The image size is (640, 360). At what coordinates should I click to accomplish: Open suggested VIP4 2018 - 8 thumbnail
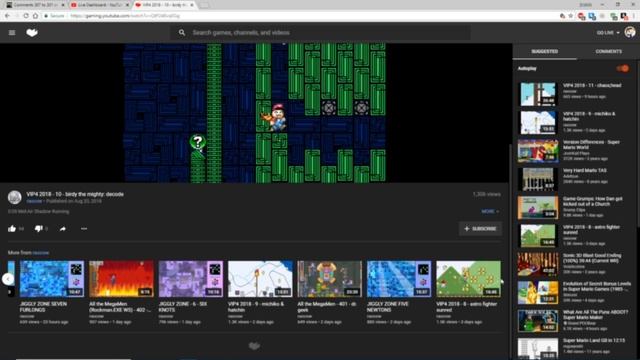click(x=538, y=236)
